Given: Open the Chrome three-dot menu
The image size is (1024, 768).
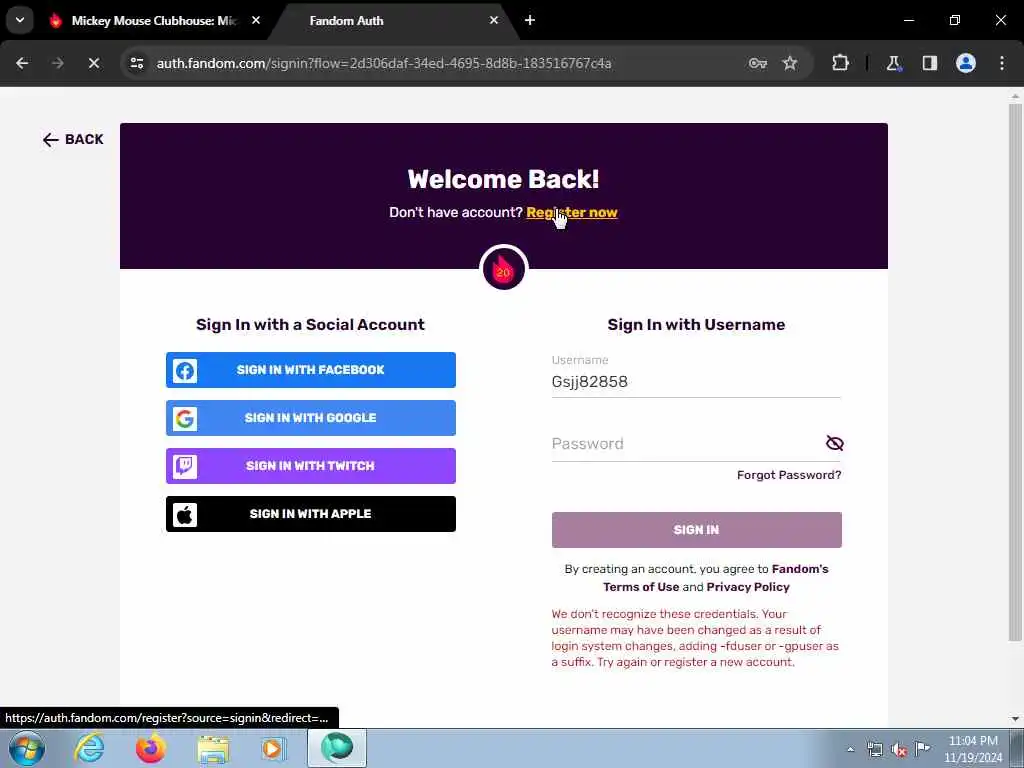Looking at the screenshot, I should tap(1002, 63).
